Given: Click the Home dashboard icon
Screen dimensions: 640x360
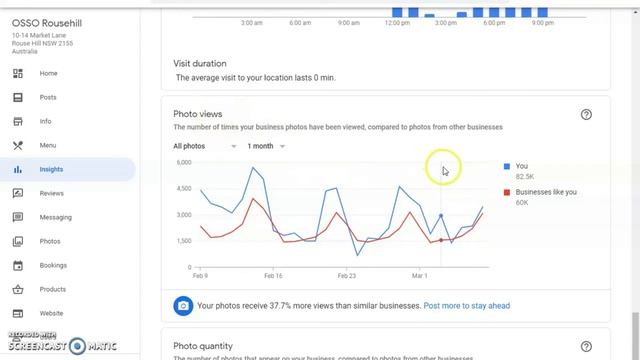Looking at the screenshot, I should tap(18, 73).
